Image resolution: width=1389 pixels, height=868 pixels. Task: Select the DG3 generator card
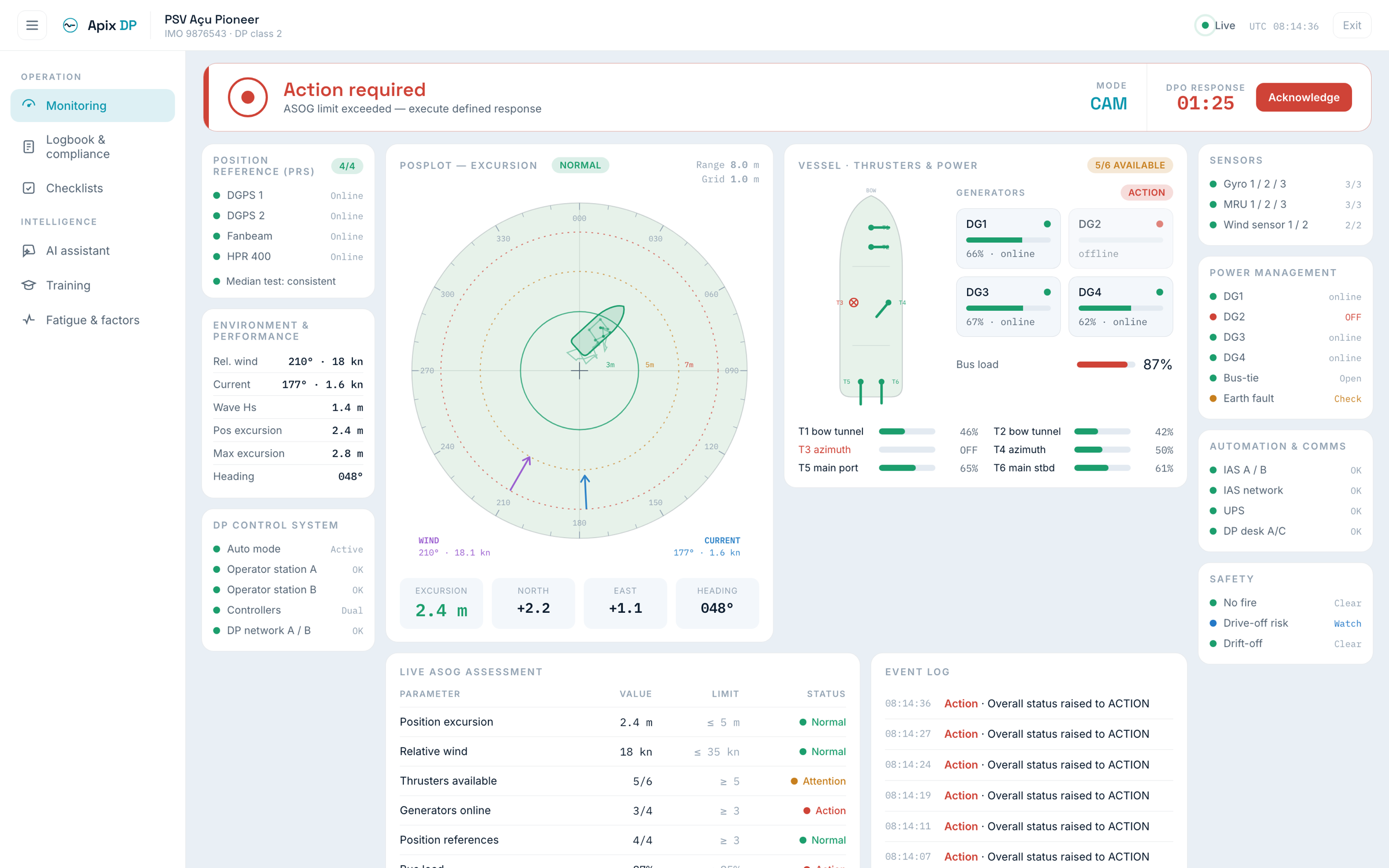coord(1008,307)
